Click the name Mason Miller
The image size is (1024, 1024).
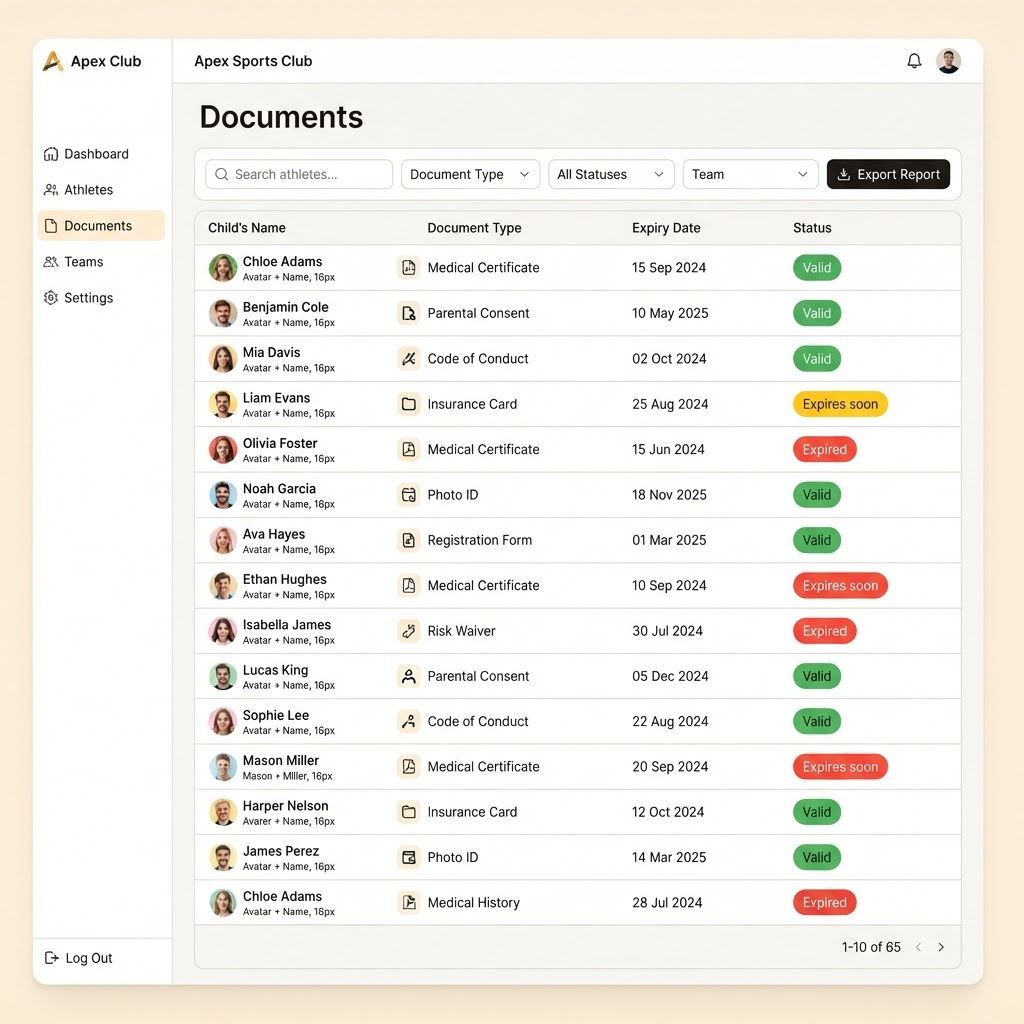click(281, 761)
